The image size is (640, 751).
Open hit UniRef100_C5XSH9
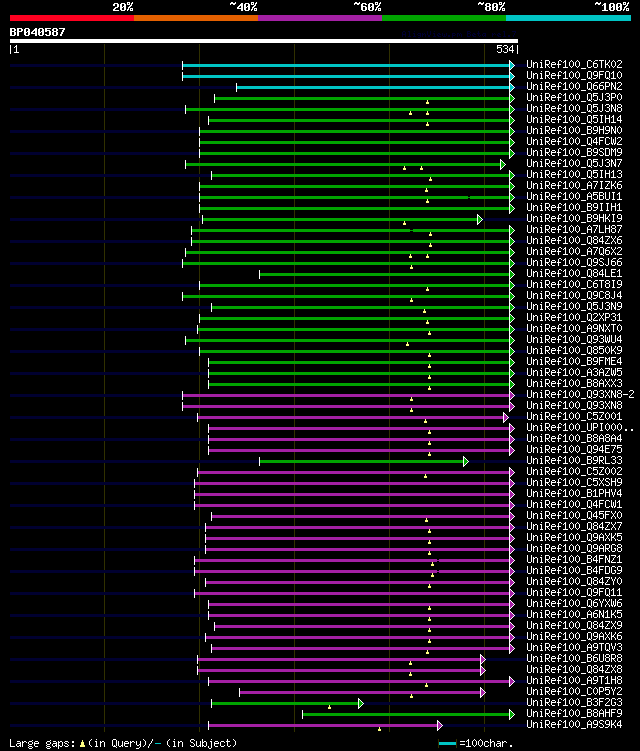click(x=574, y=483)
